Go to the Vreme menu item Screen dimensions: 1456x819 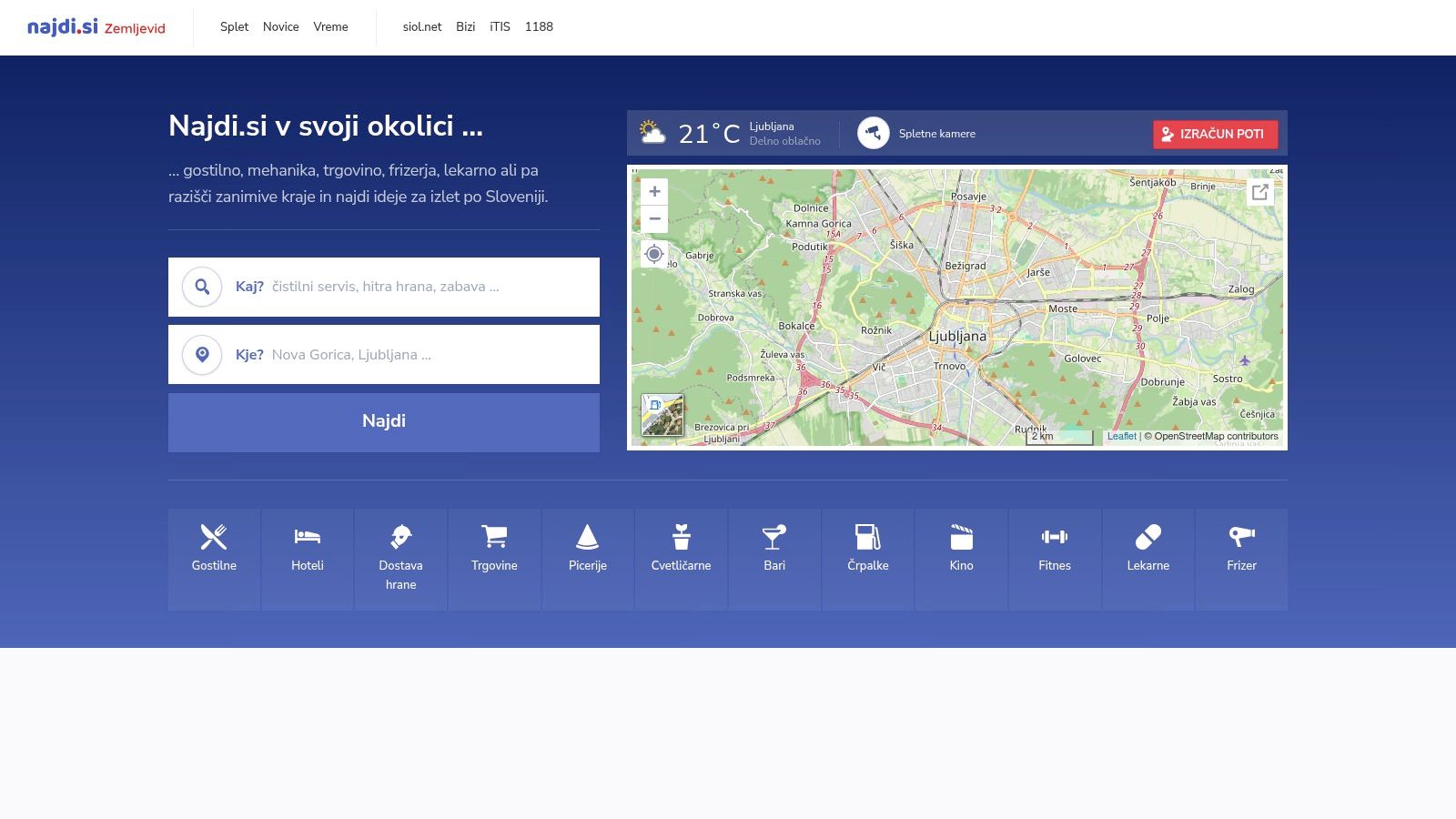coord(331,27)
